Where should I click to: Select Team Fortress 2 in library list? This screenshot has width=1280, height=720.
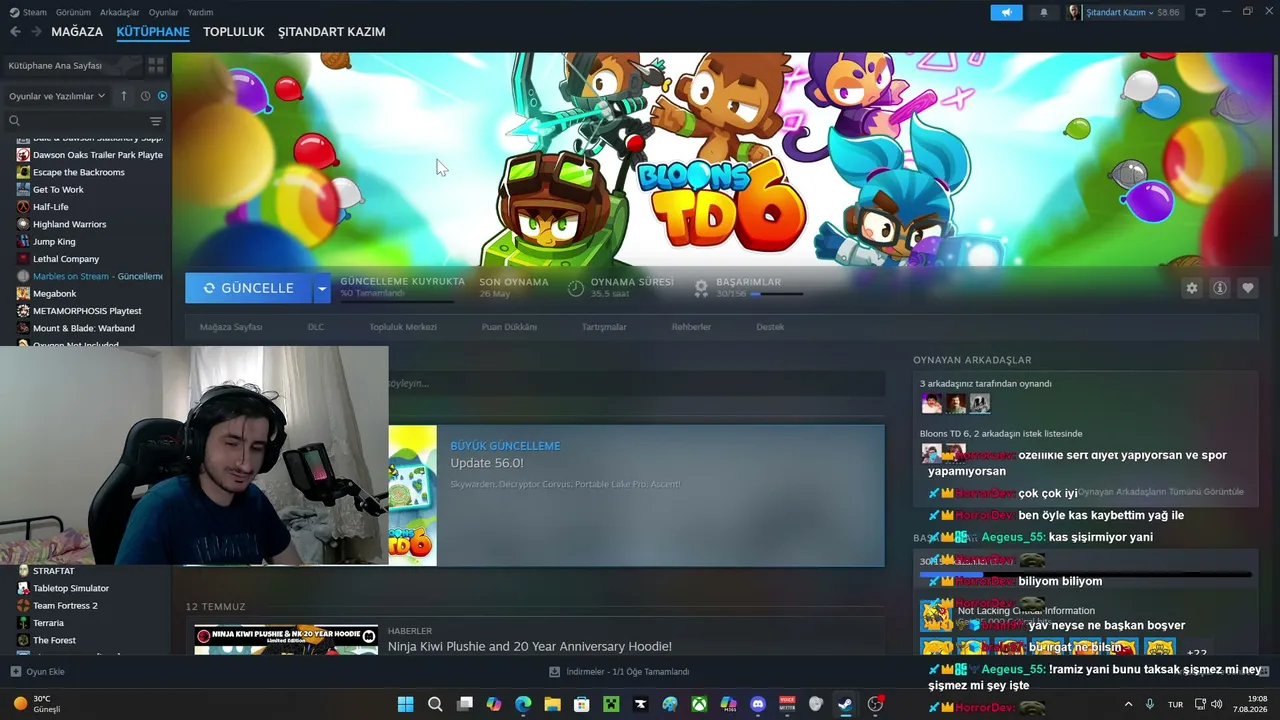(x=65, y=606)
